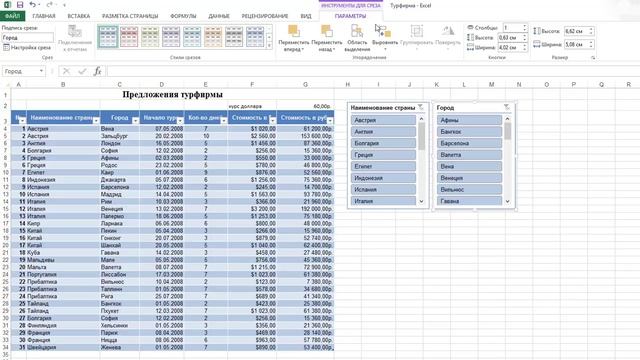Viewport: 640px width, 360px height.
Task: Select first blue slicer style thumbnail
Action: click(x=108, y=37)
